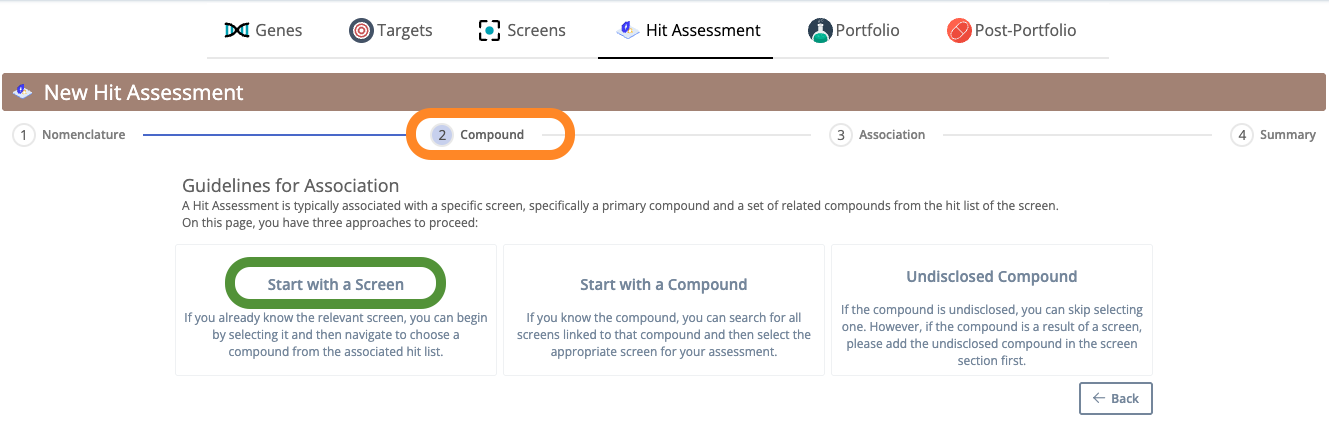Click the Screens scan icon
This screenshot has width=1329, height=422.
(490, 30)
